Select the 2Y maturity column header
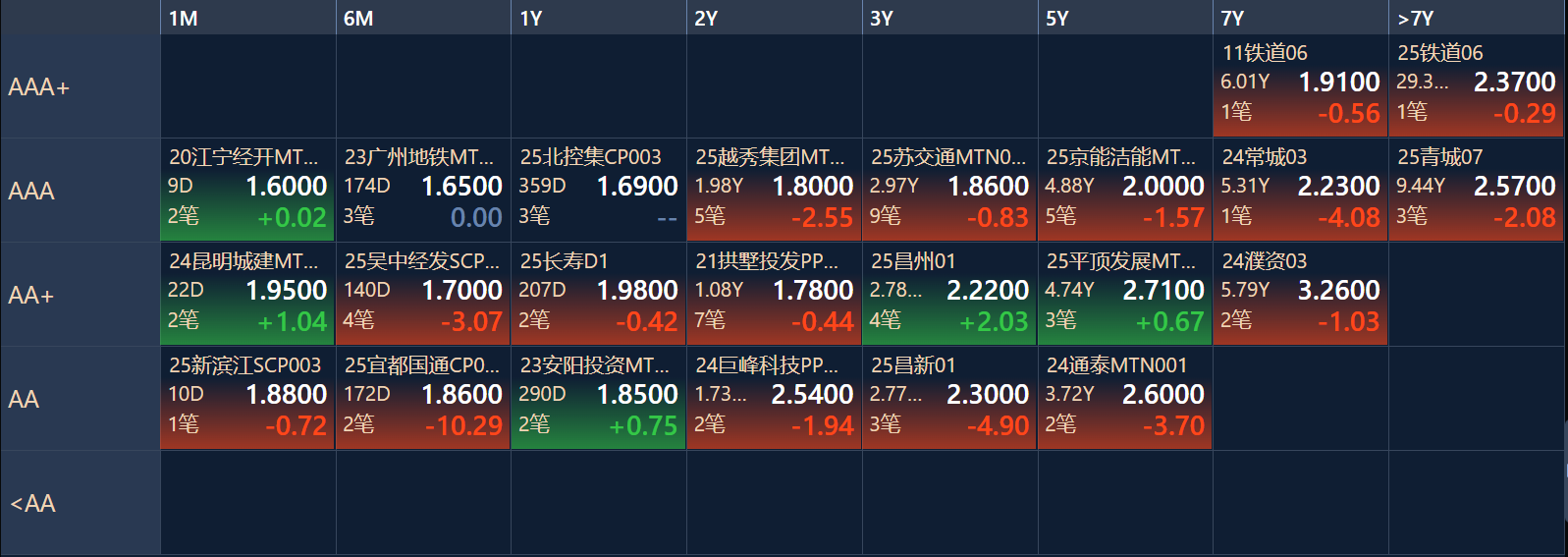 775,18
